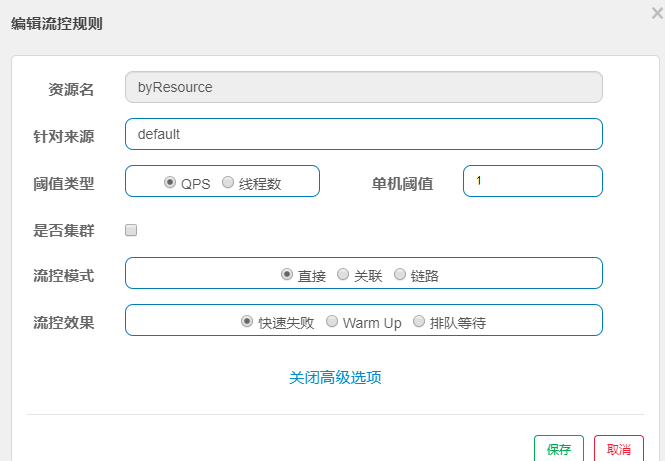
Task: Click the 编辑流控规则 dialog title
Action: click(x=56, y=24)
